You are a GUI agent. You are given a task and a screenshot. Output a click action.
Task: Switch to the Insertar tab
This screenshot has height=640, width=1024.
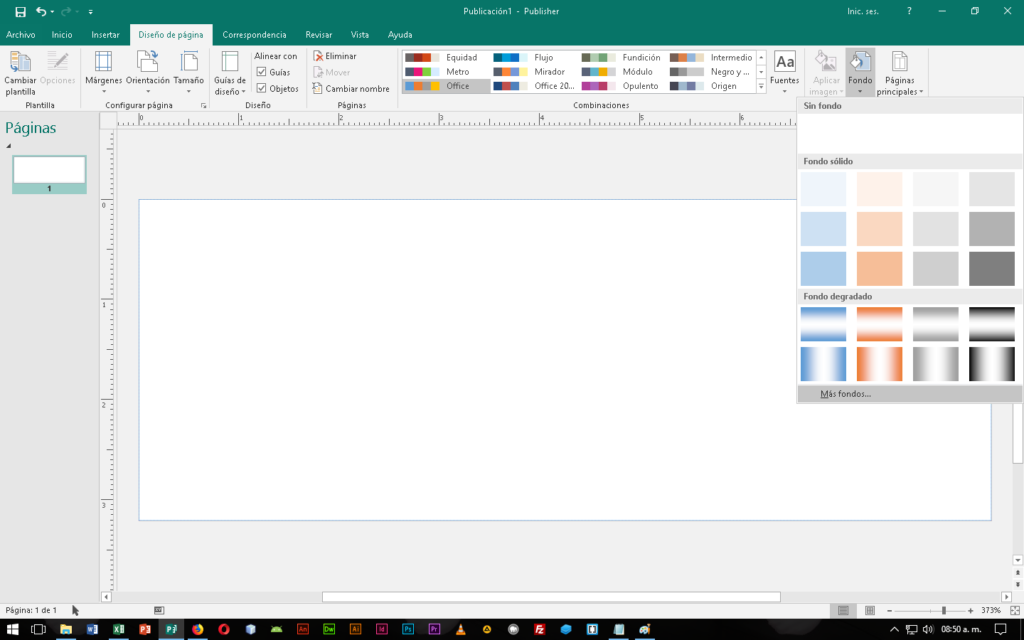(x=105, y=34)
